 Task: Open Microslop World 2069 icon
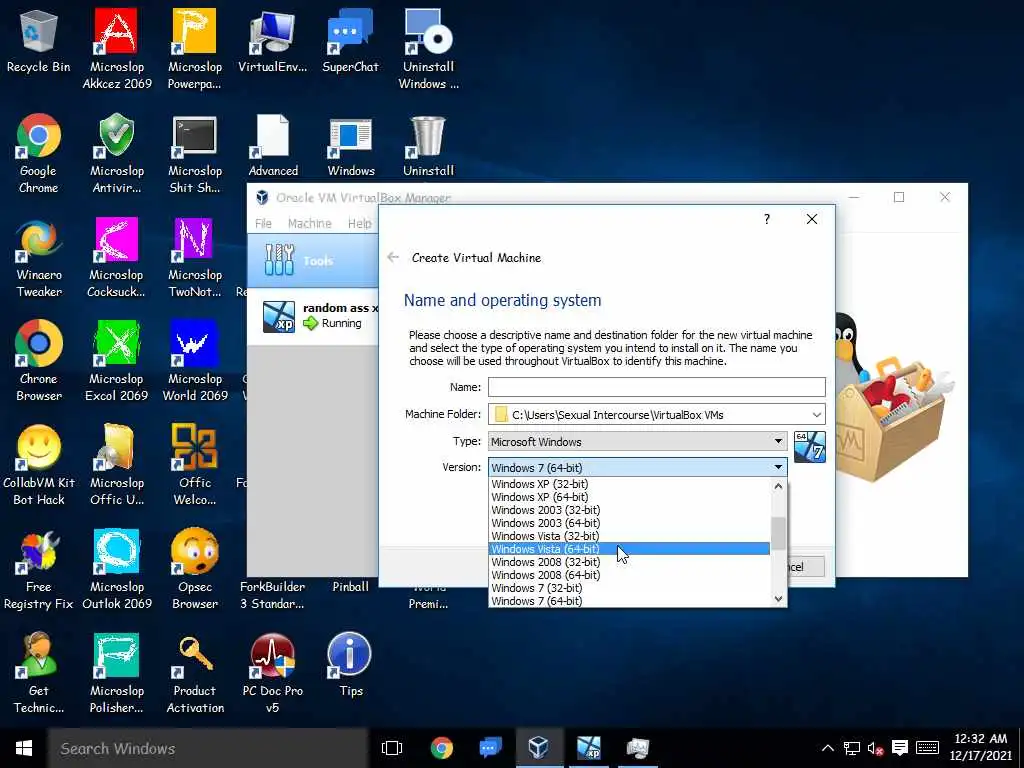click(195, 360)
